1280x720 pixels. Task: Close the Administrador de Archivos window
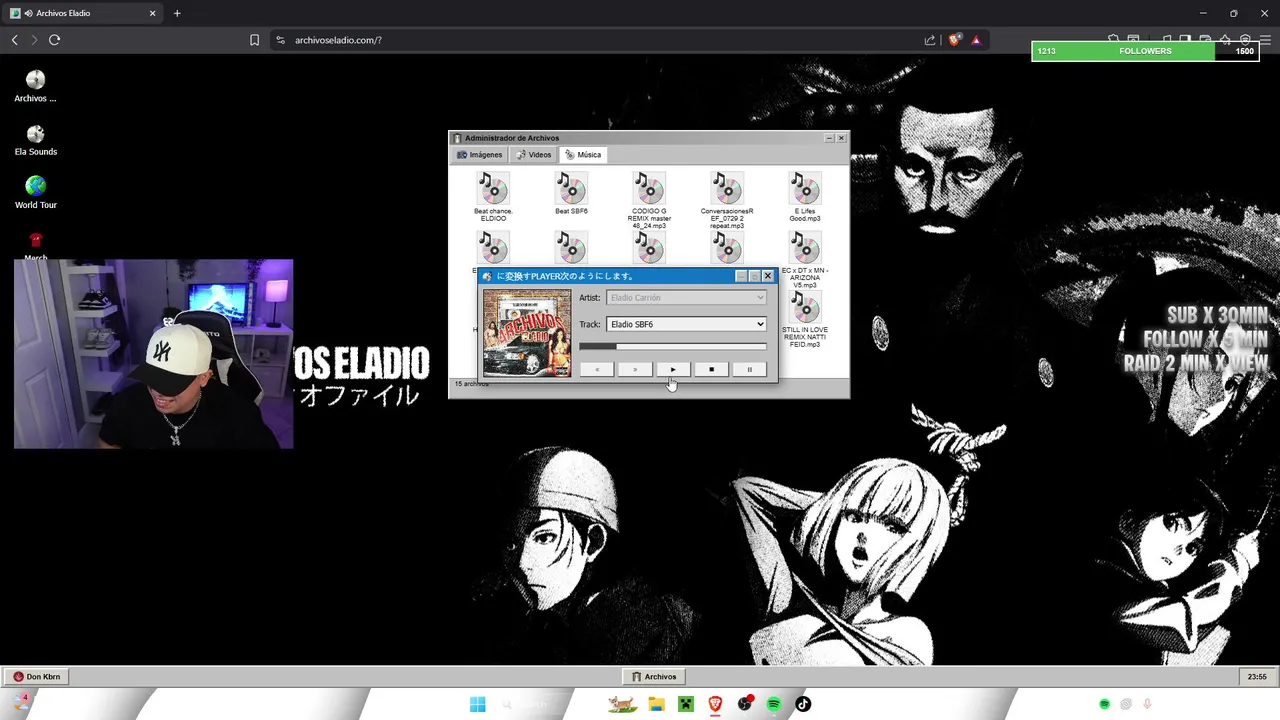pyautogui.click(x=841, y=138)
